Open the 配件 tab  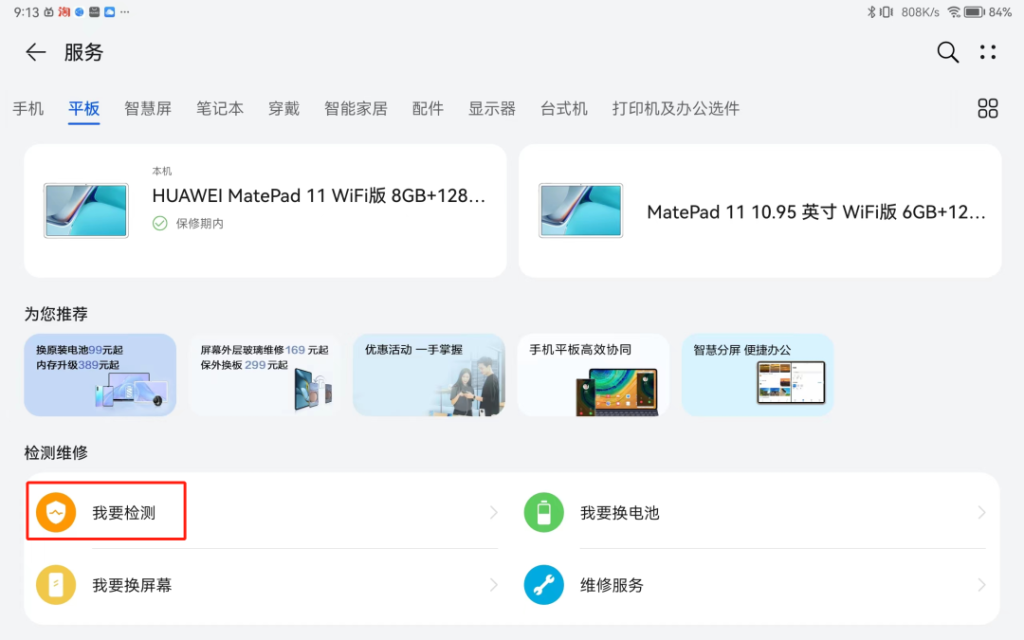click(x=428, y=108)
